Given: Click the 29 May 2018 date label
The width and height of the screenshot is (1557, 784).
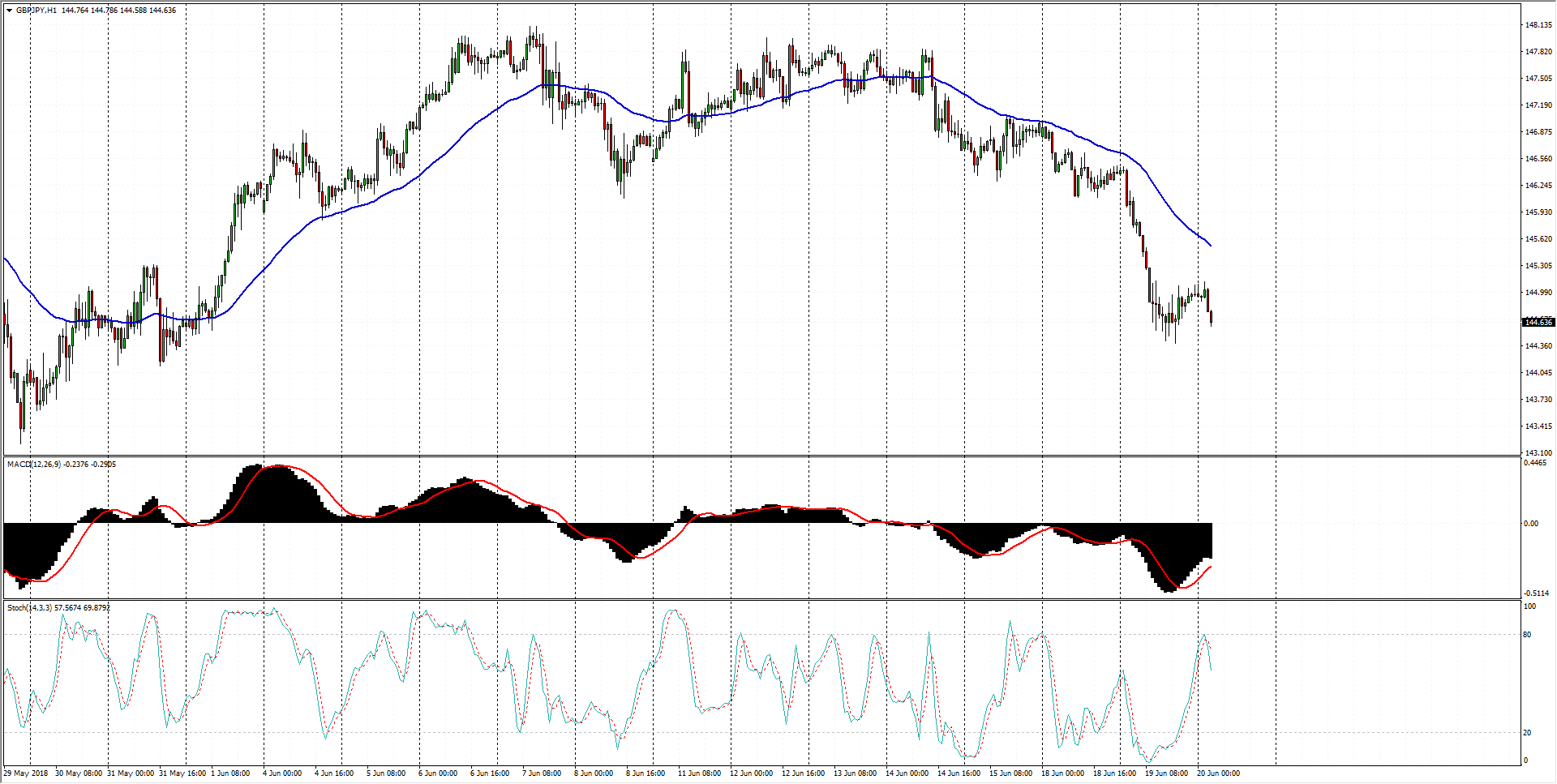Looking at the screenshot, I should (x=26, y=773).
